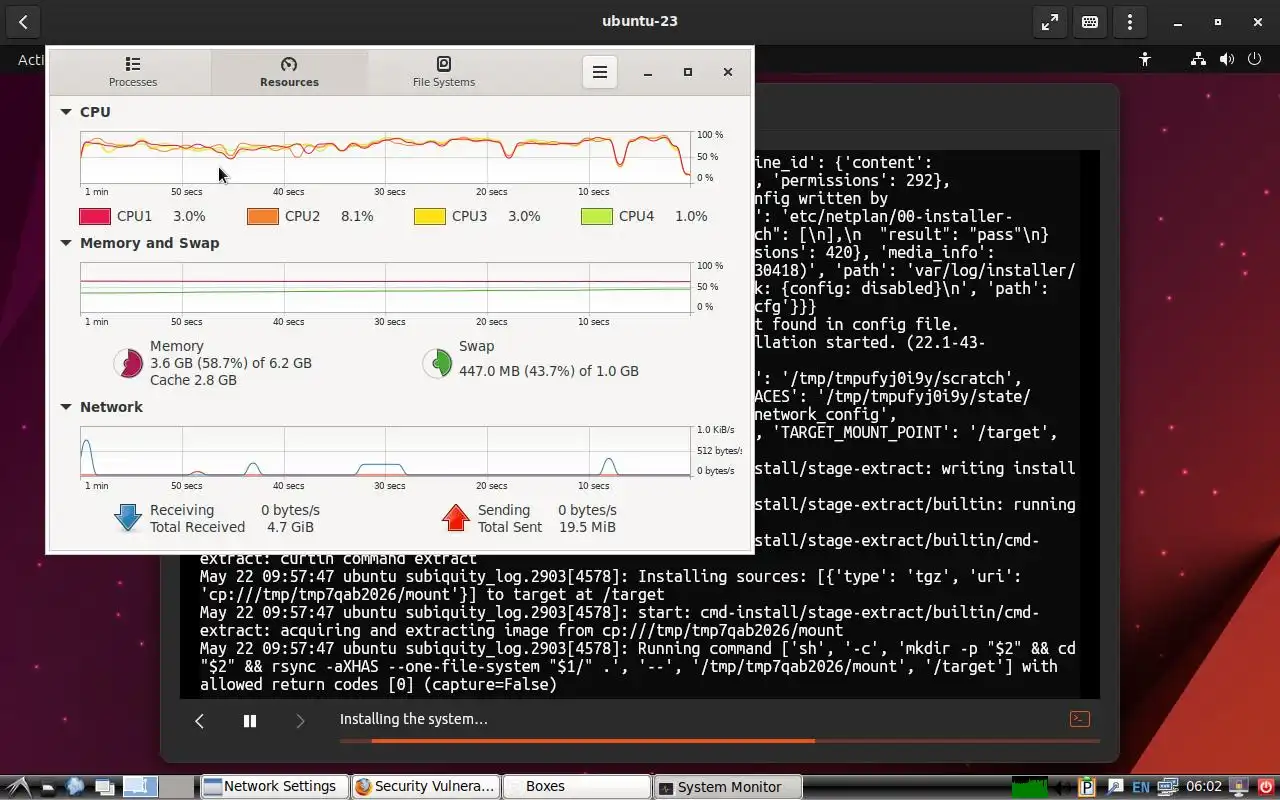Switch to Boxes taskbar window

coord(575,787)
